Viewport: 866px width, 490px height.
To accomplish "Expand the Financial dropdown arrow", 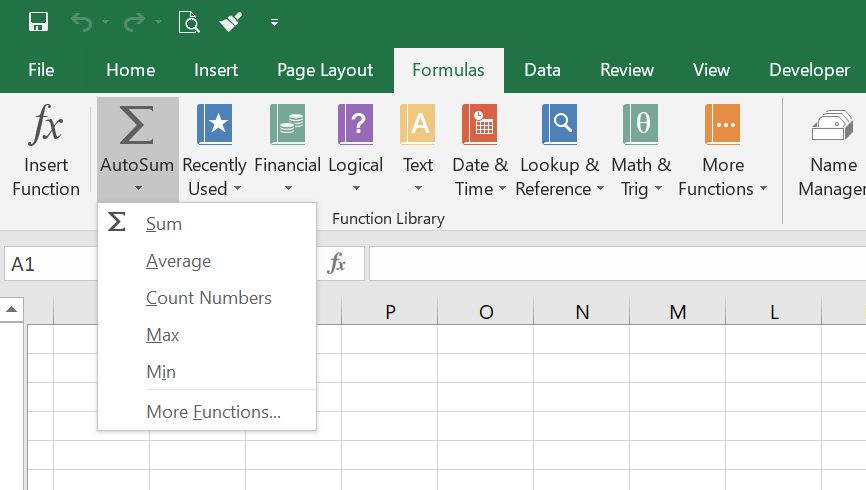I will (288, 189).
